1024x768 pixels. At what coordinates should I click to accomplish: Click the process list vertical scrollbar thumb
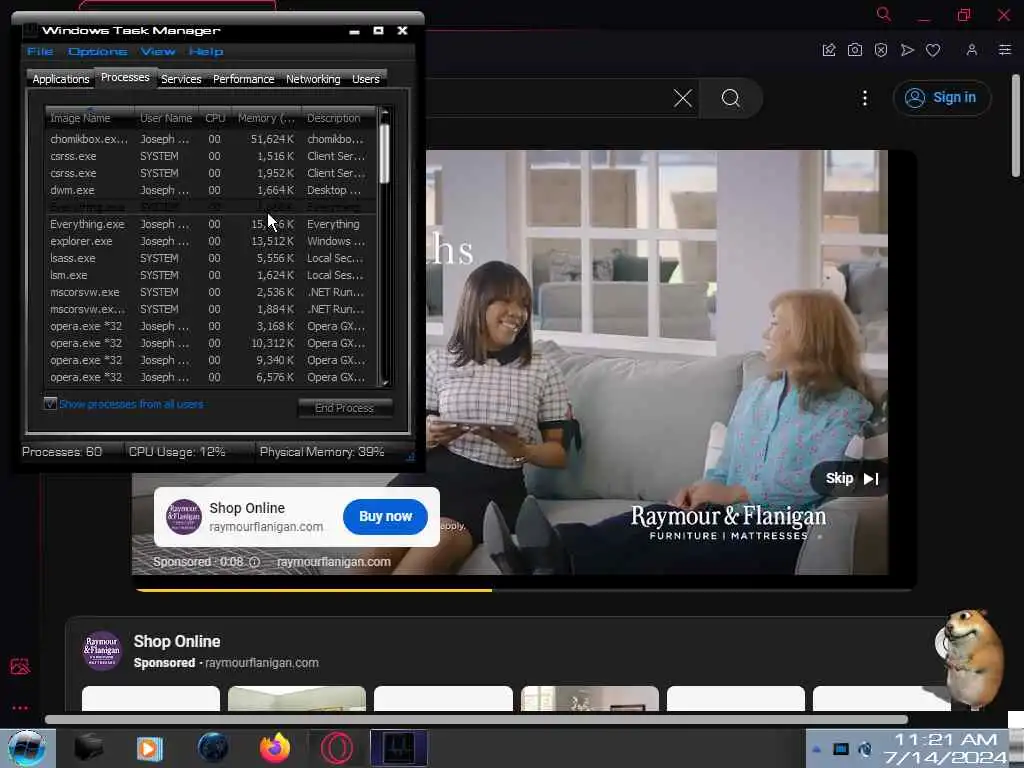385,153
